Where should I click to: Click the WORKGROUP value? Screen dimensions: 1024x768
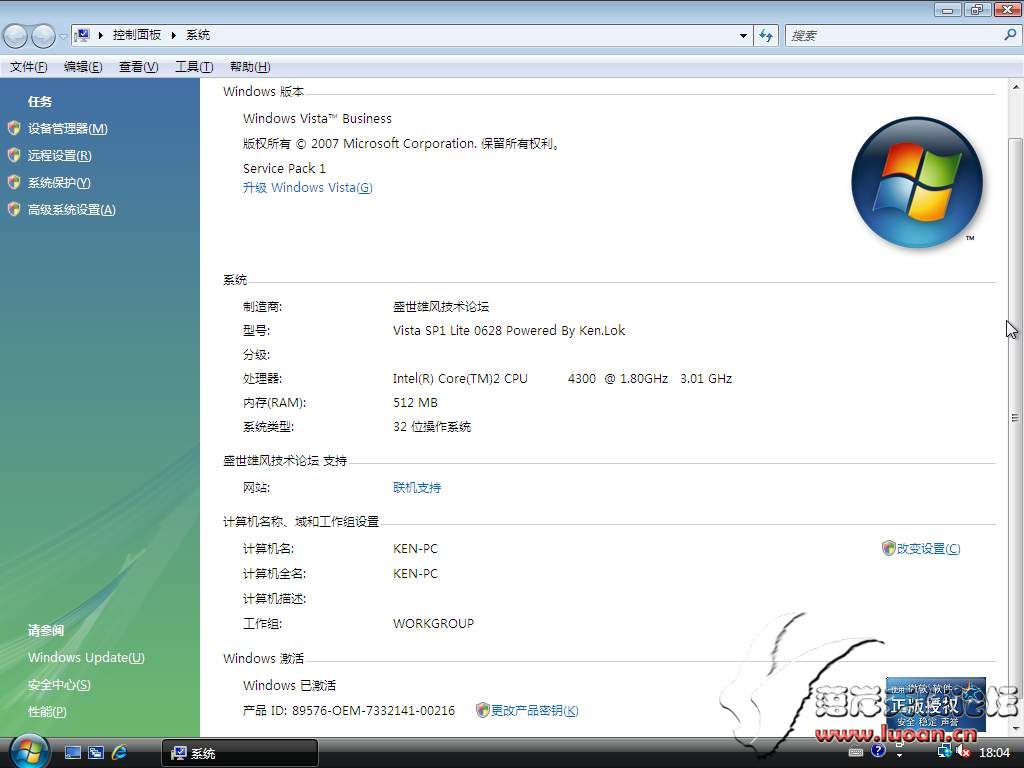pos(434,624)
